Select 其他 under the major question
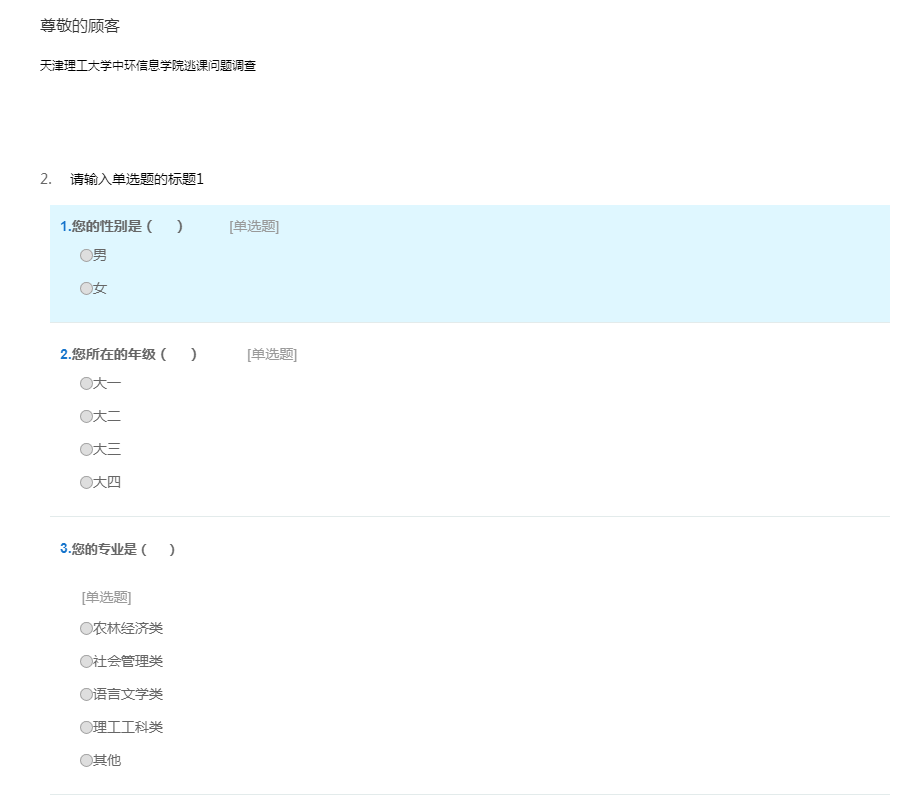The image size is (900, 800). pos(86,761)
